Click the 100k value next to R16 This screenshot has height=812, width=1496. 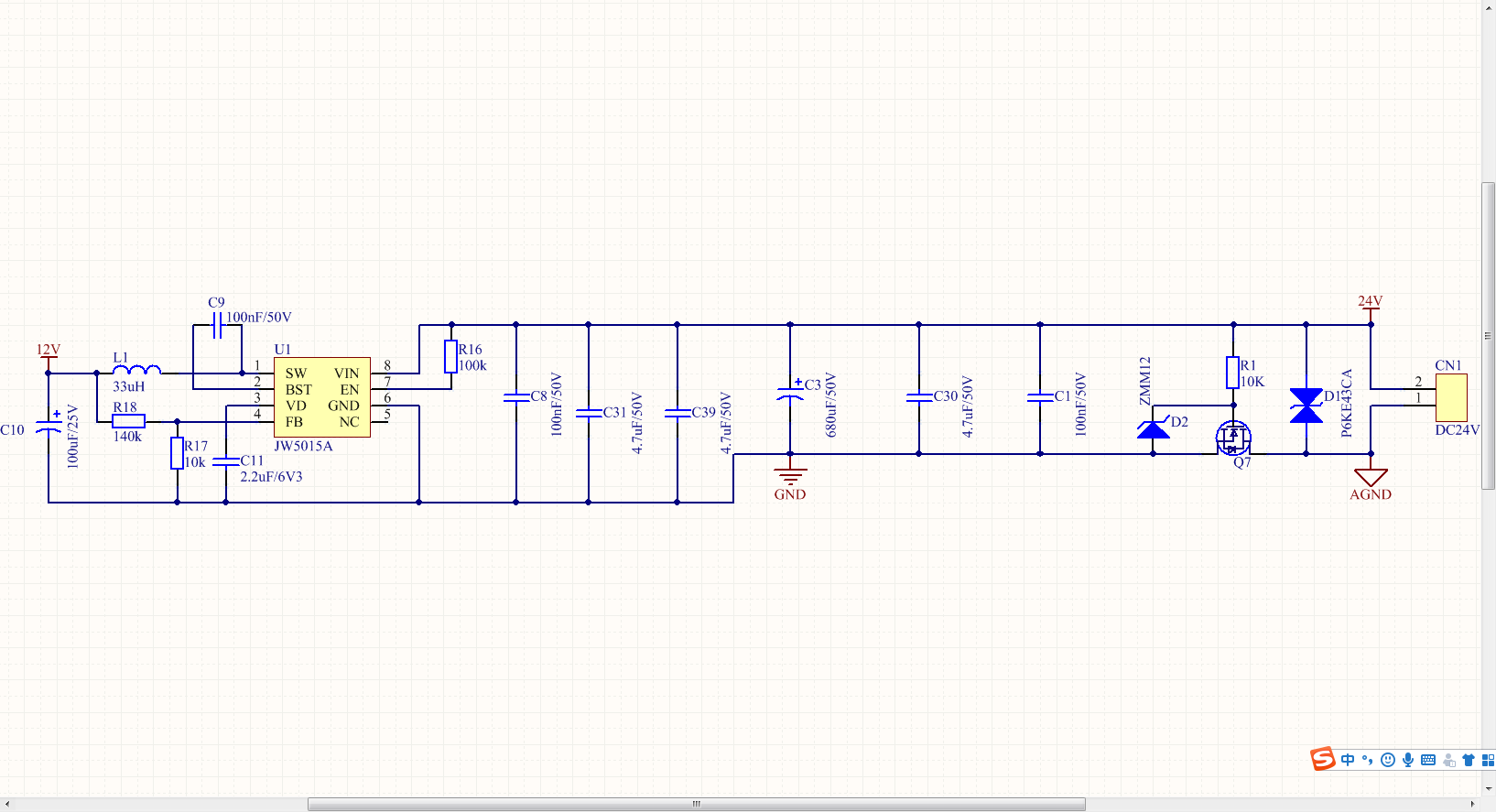[x=472, y=365]
